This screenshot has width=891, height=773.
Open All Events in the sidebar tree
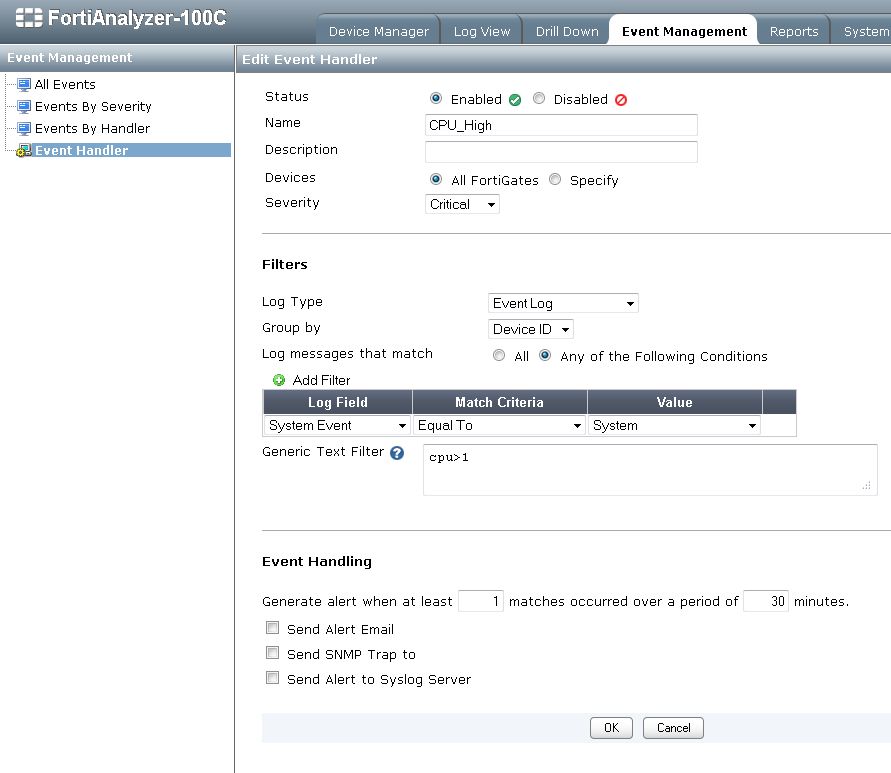[x=65, y=85]
